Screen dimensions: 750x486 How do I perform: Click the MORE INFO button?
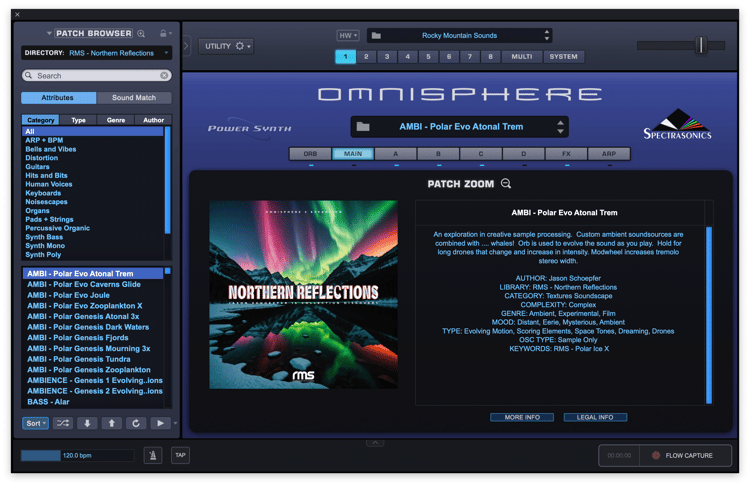[x=522, y=418]
